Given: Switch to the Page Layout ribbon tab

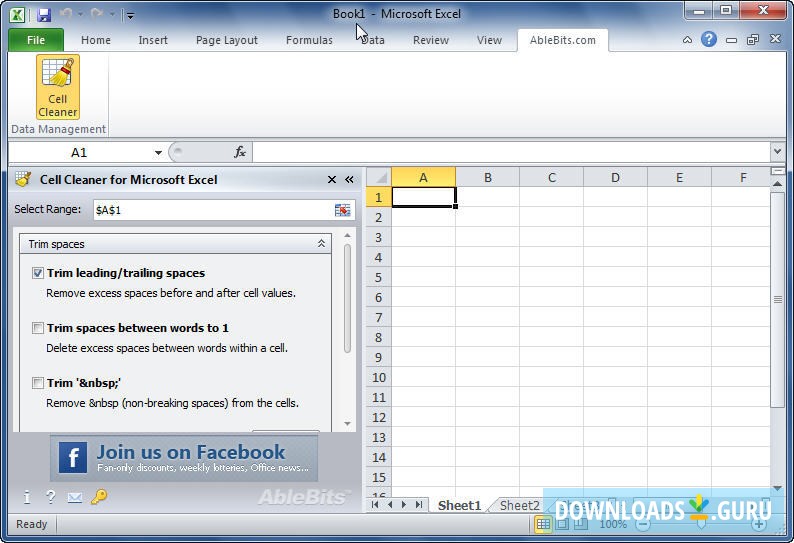Looking at the screenshot, I should tap(227, 40).
